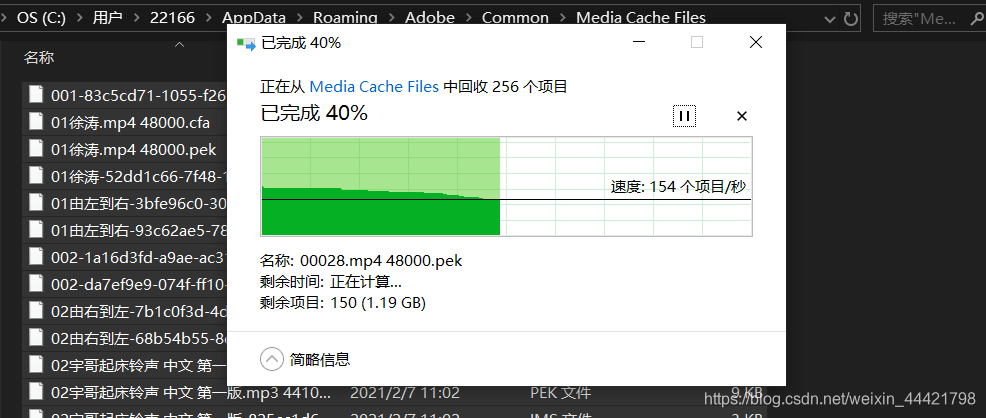986x418 pixels.
Task: Select the 02宇哥起床铃声 mp3 PEK file row
Action: point(394,393)
